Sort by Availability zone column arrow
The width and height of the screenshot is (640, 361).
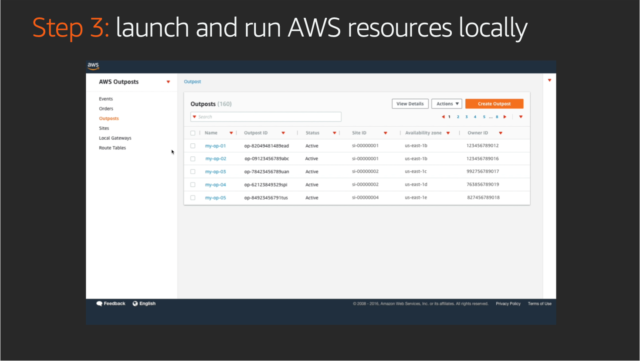(x=448, y=133)
